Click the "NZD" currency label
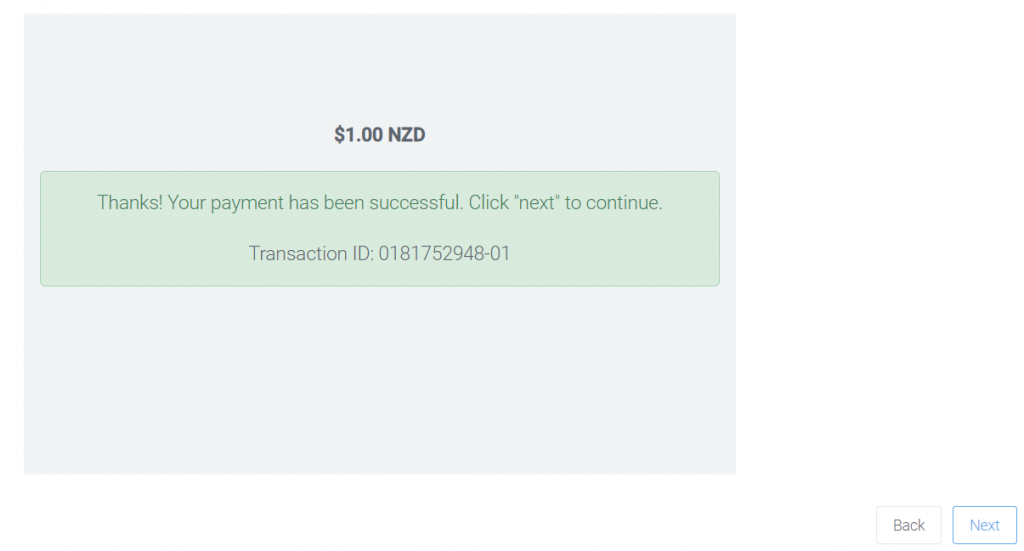 tap(406, 134)
